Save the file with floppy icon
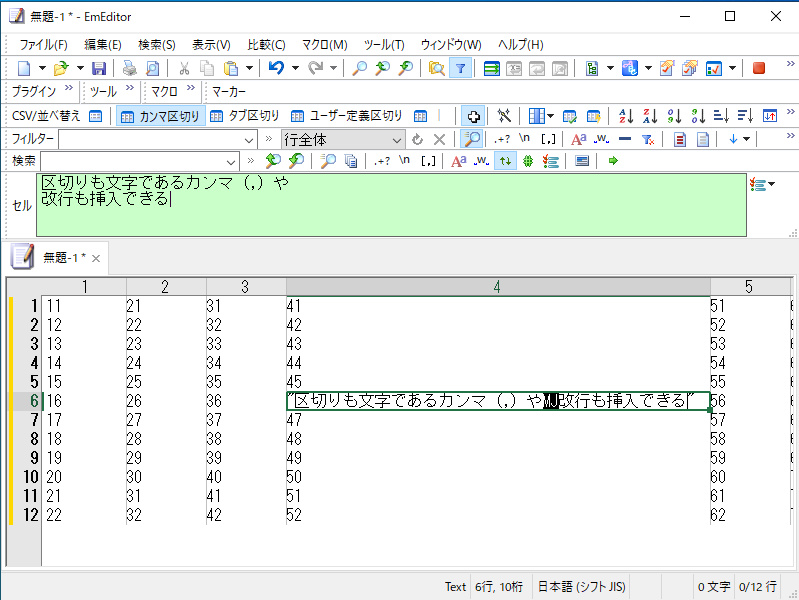This screenshot has height=600, width=799. [99, 68]
